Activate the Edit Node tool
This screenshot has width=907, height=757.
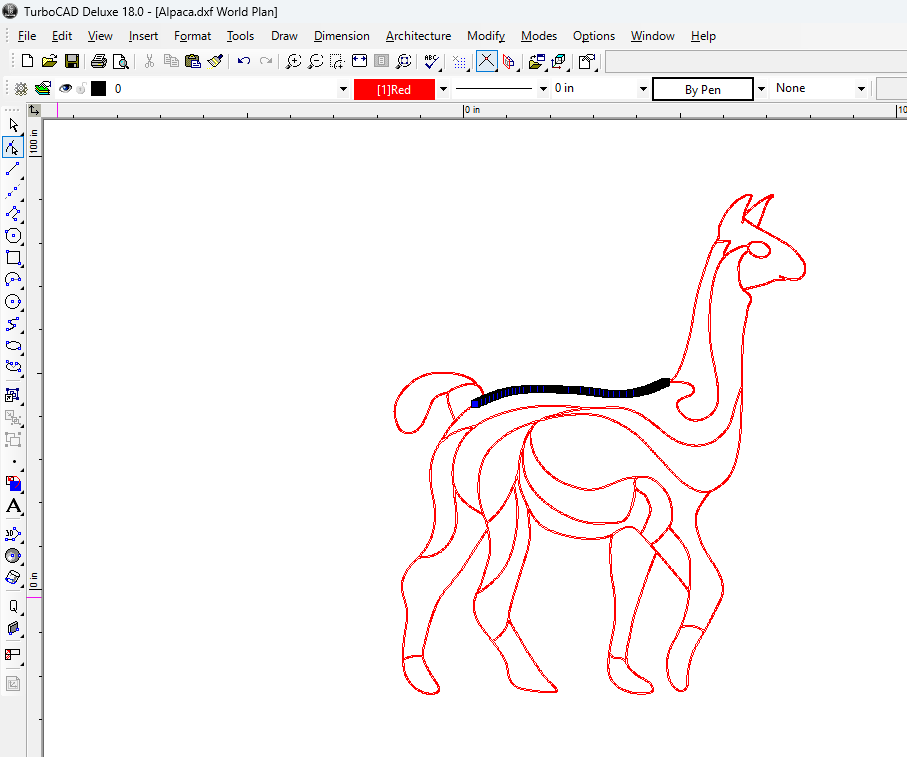13,147
